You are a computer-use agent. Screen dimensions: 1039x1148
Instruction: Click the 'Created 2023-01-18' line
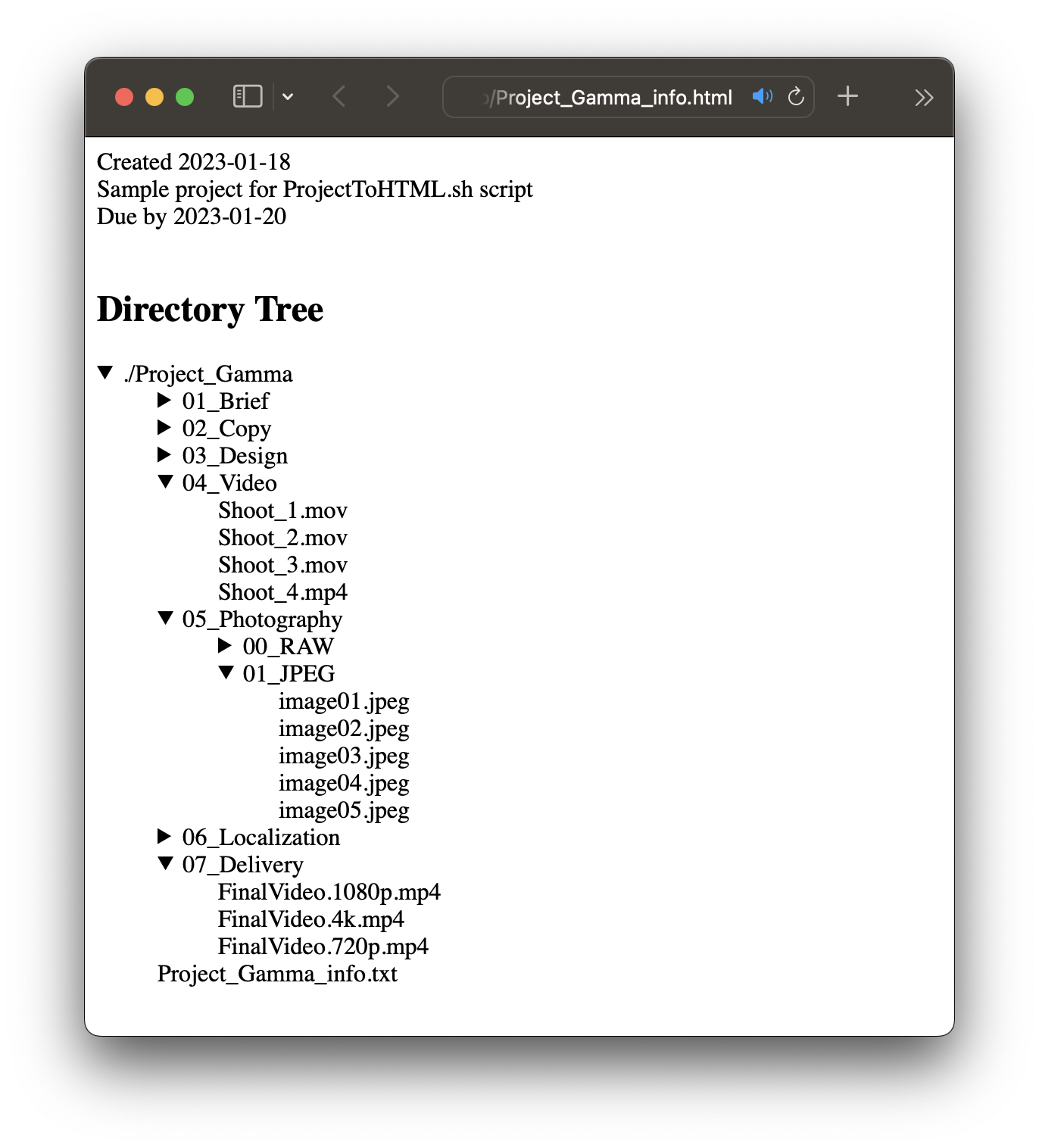click(194, 162)
